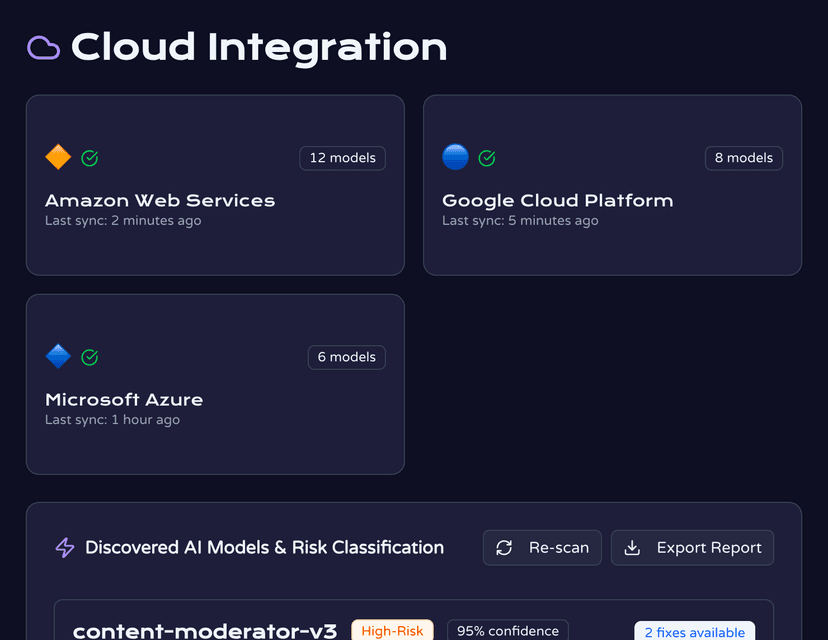
Task: Click the 6 models badge
Action: (x=347, y=357)
